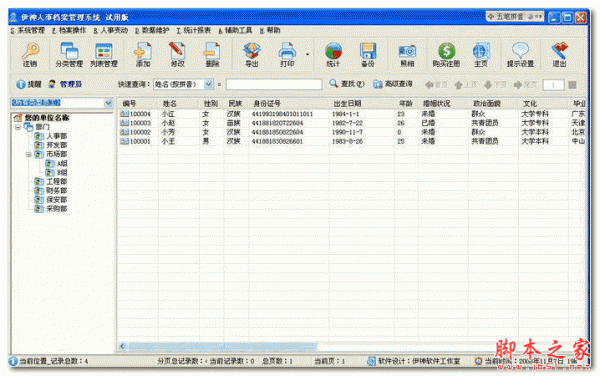The height and width of the screenshot is (376, 600).
Task: Open the H.帮助 menu
Action: point(270,30)
